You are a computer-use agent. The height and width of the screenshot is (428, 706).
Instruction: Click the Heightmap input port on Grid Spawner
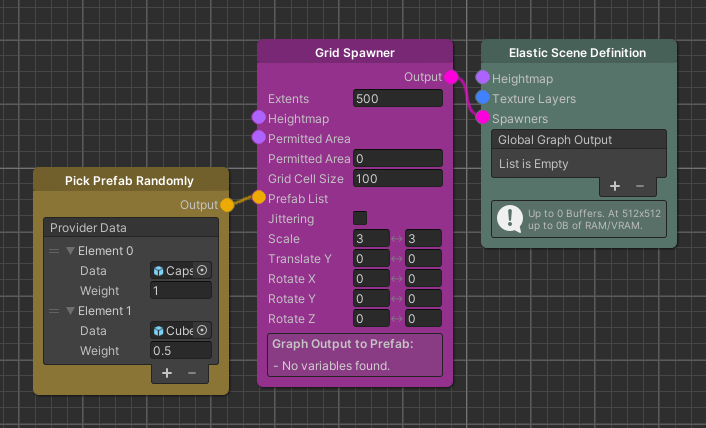(258, 118)
